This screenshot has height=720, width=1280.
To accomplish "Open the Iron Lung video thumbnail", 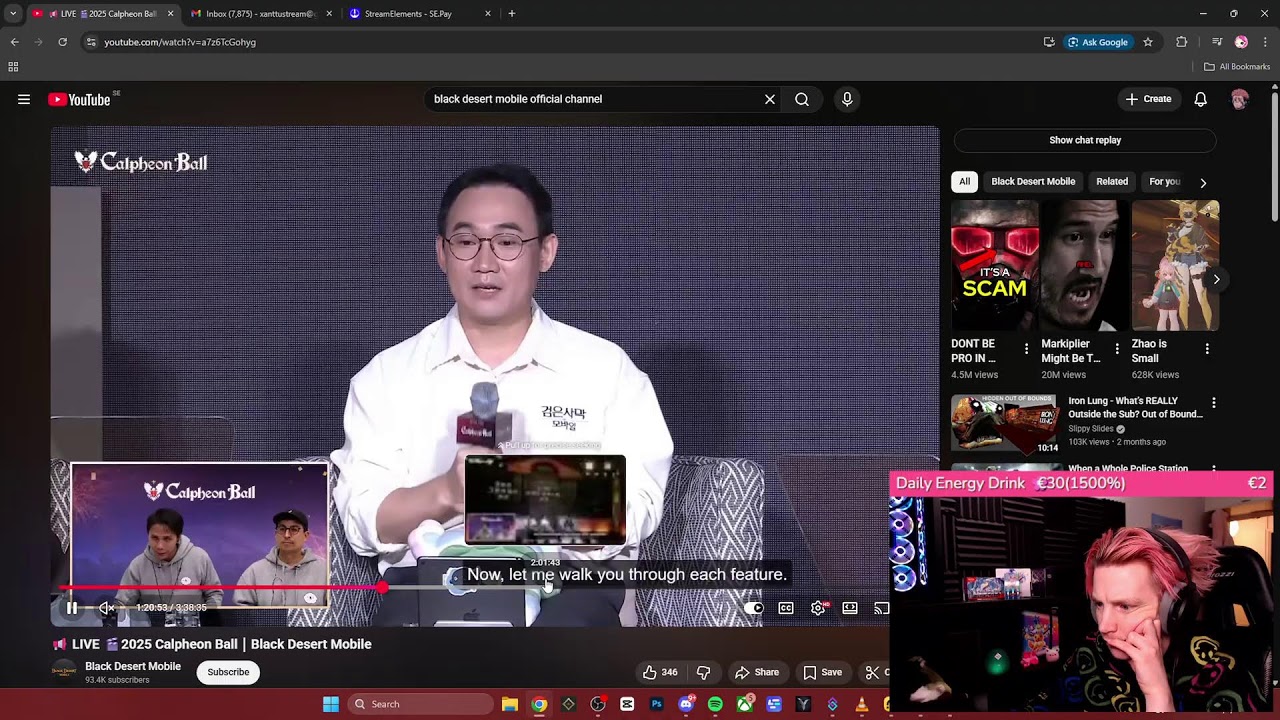I will (1004, 424).
